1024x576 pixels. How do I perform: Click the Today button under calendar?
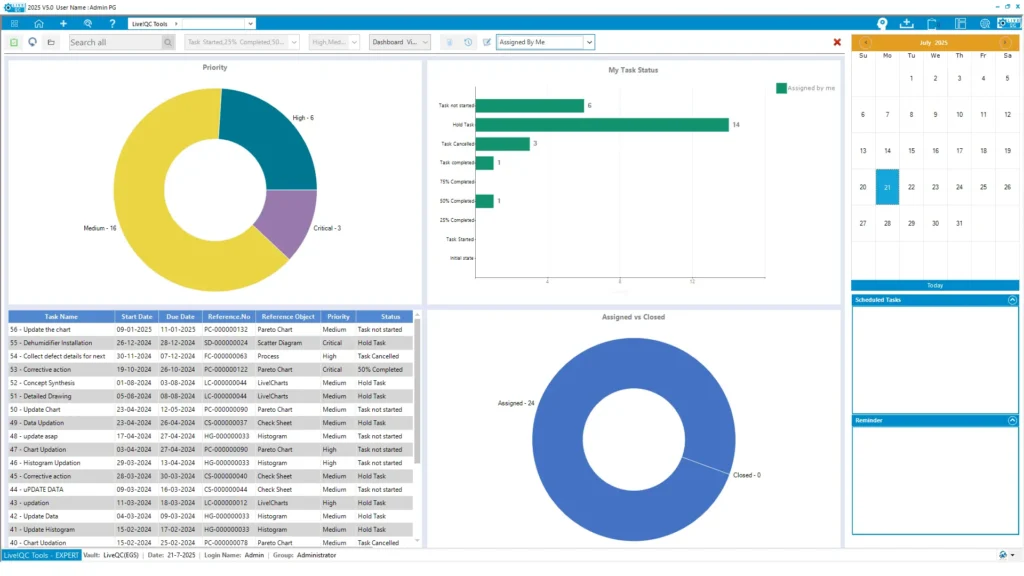click(935, 285)
